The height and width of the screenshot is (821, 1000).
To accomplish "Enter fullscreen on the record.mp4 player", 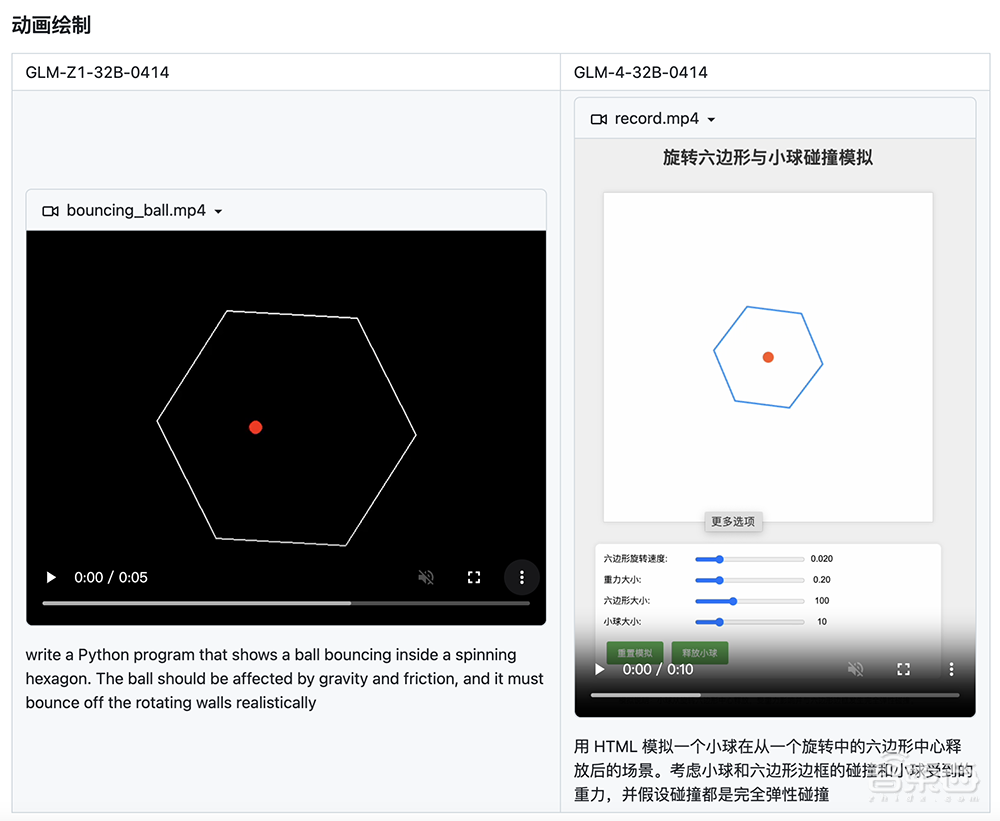I will pyautogui.click(x=903, y=670).
